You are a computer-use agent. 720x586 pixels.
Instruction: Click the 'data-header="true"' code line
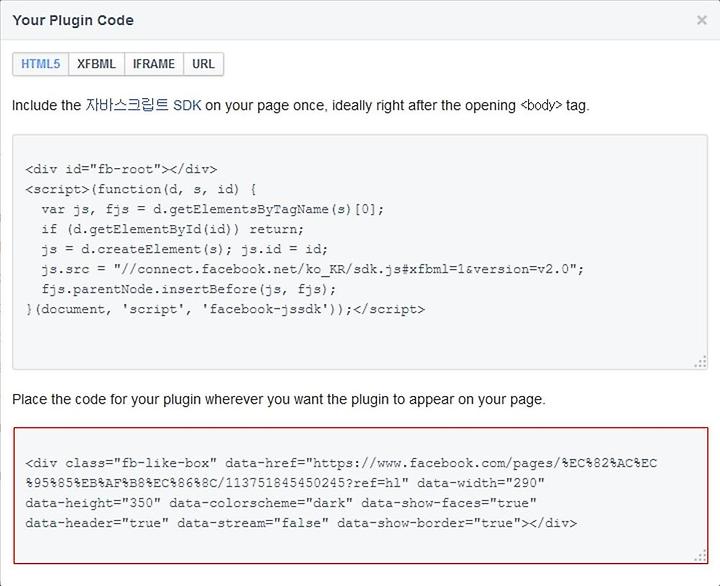point(301,524)
